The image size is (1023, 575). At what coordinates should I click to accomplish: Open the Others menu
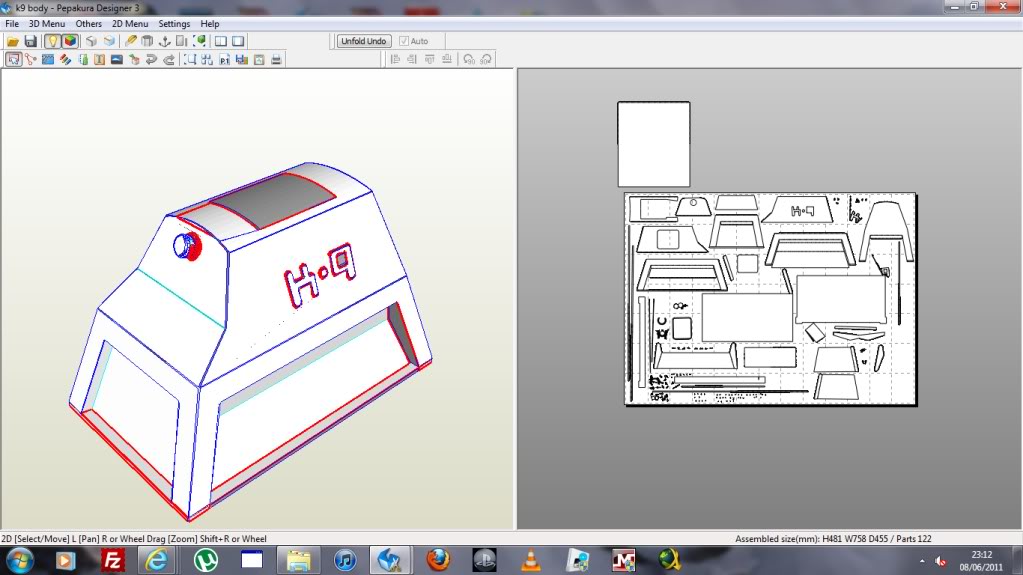tap(88, 23)
